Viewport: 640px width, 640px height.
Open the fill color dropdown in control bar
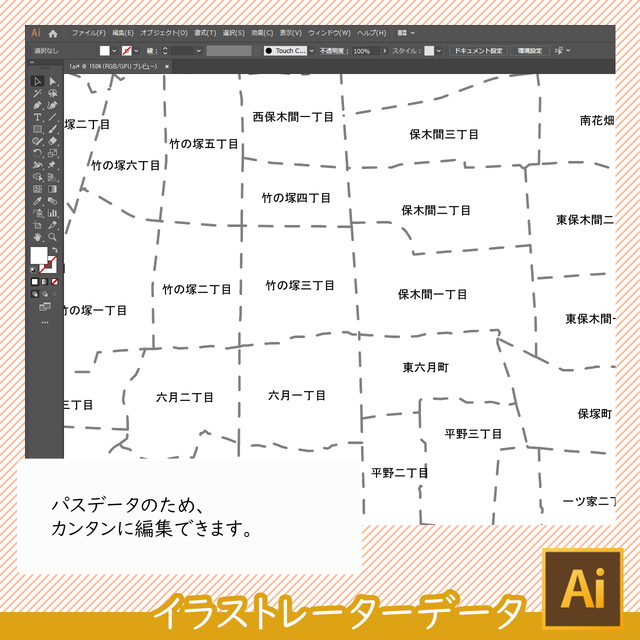(x=114, y=51)
